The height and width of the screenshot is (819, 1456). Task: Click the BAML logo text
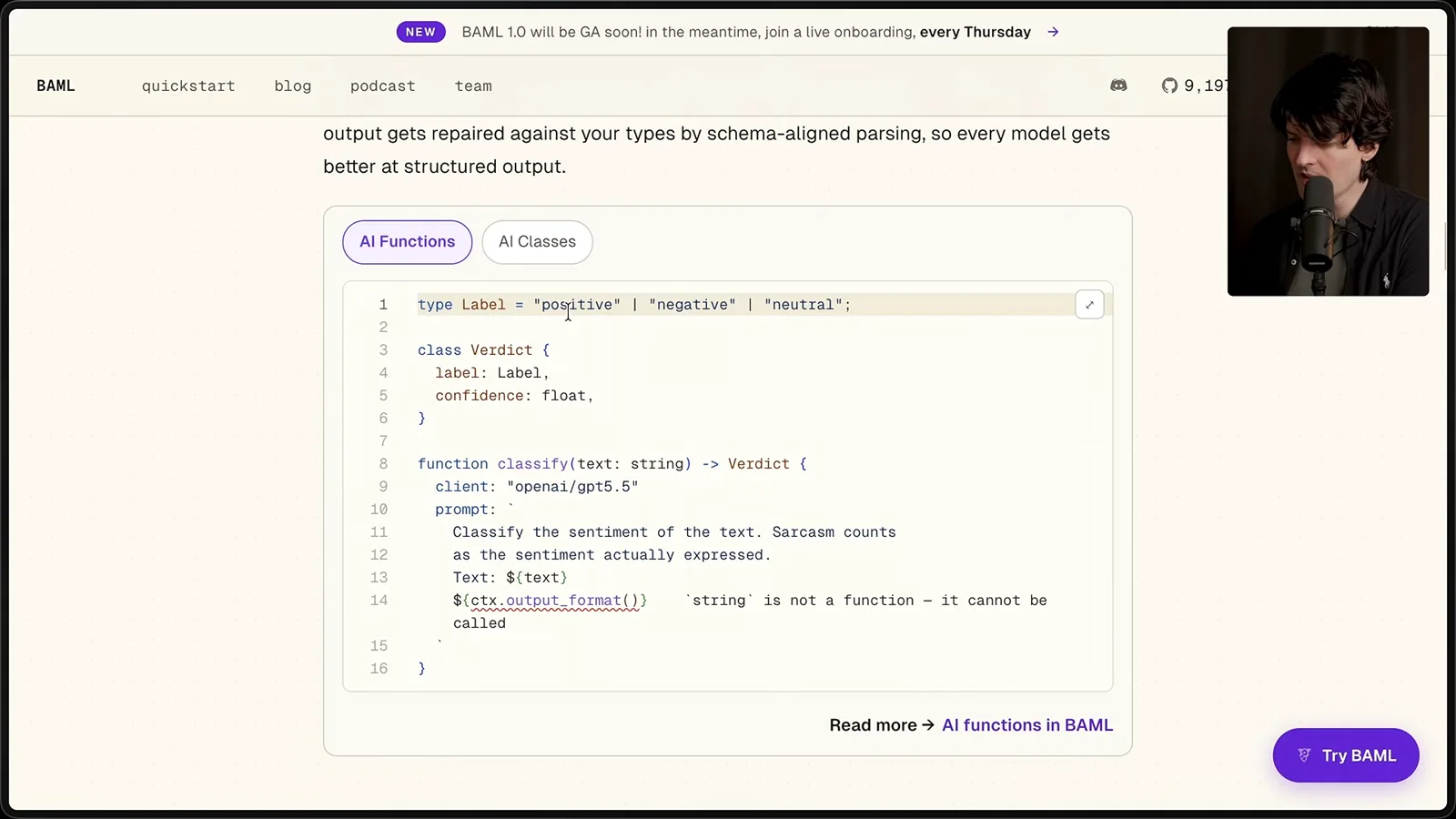[x=56, y=86]
